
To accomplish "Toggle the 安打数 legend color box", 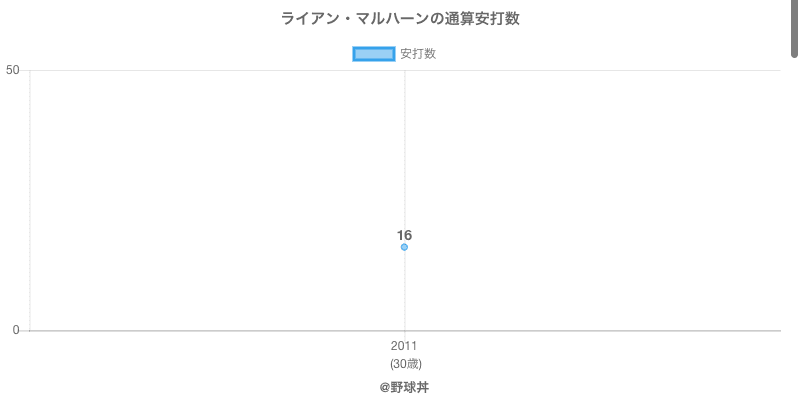I will coord(374,54).
